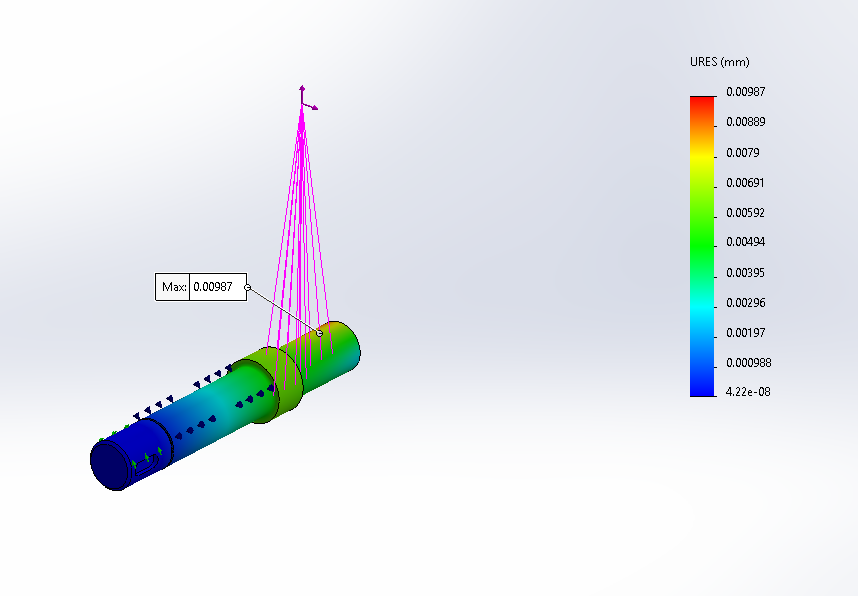Click the 0.00592 legend value

click(x=745, y=213)
